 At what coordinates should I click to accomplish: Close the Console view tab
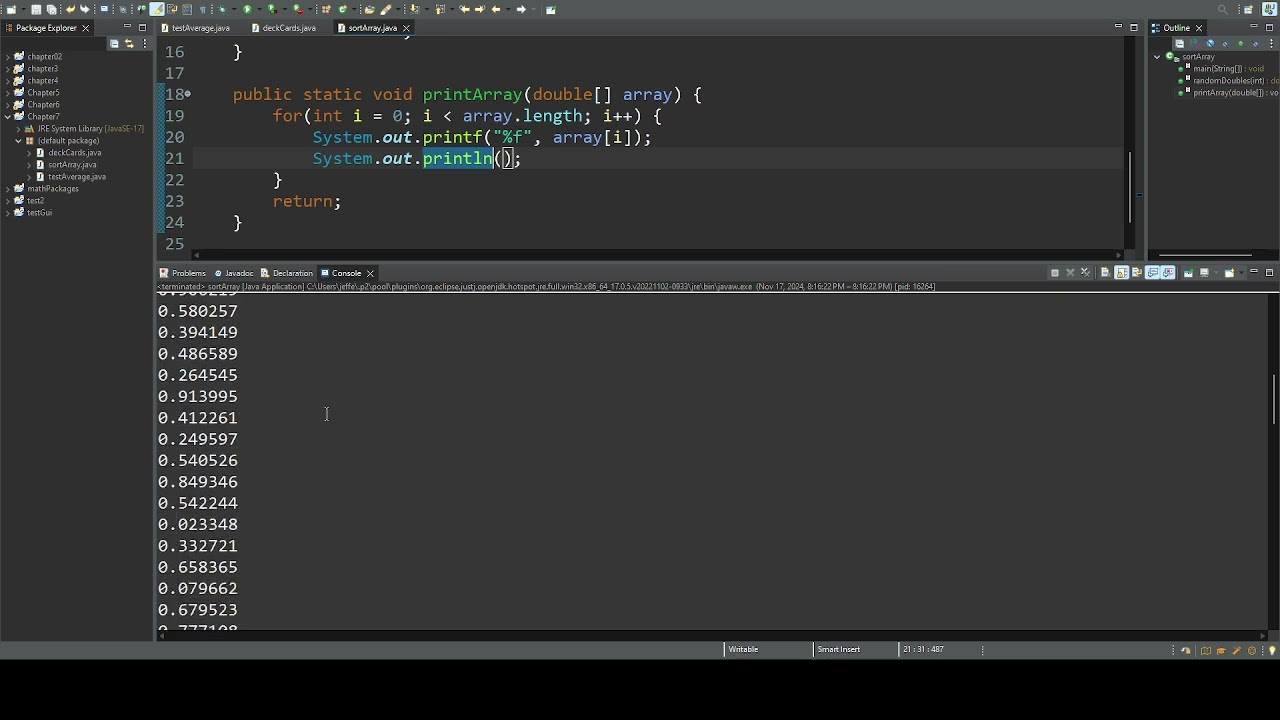pos(370,273)
